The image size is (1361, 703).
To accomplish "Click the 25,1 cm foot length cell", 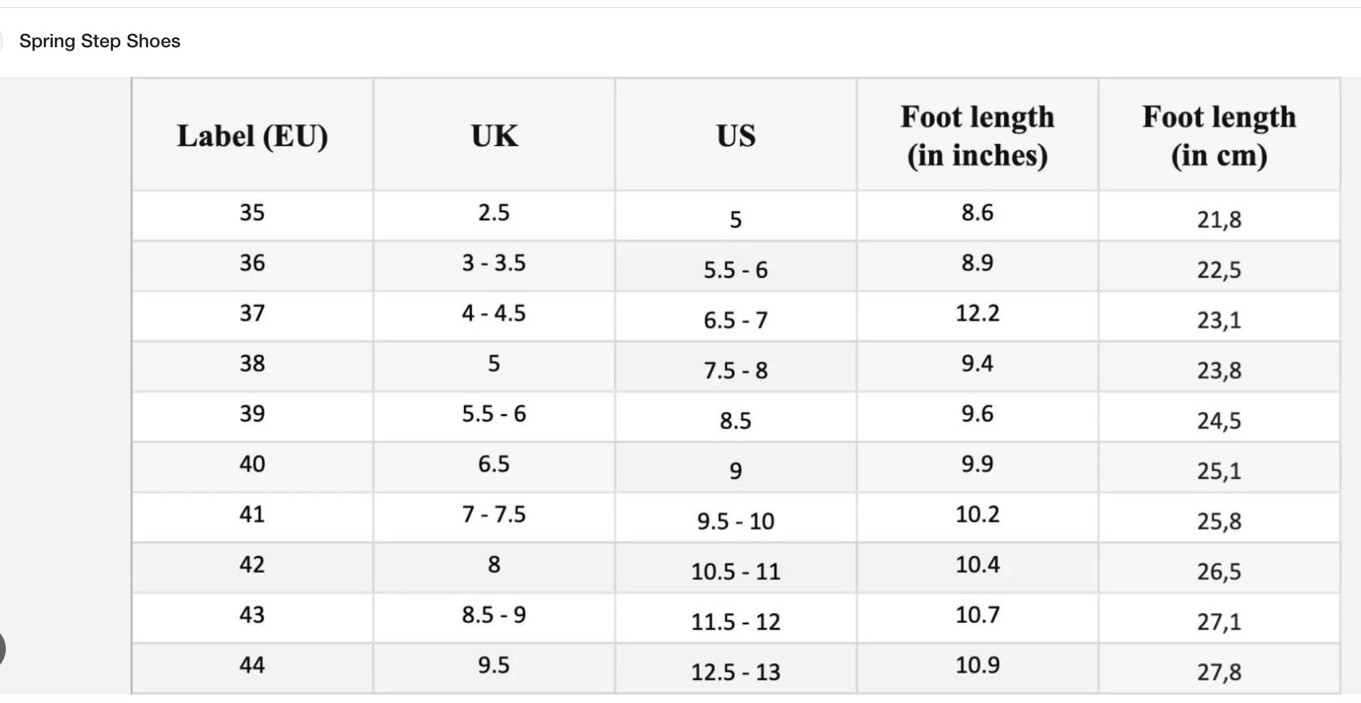I will click(x=1219, y=466).
